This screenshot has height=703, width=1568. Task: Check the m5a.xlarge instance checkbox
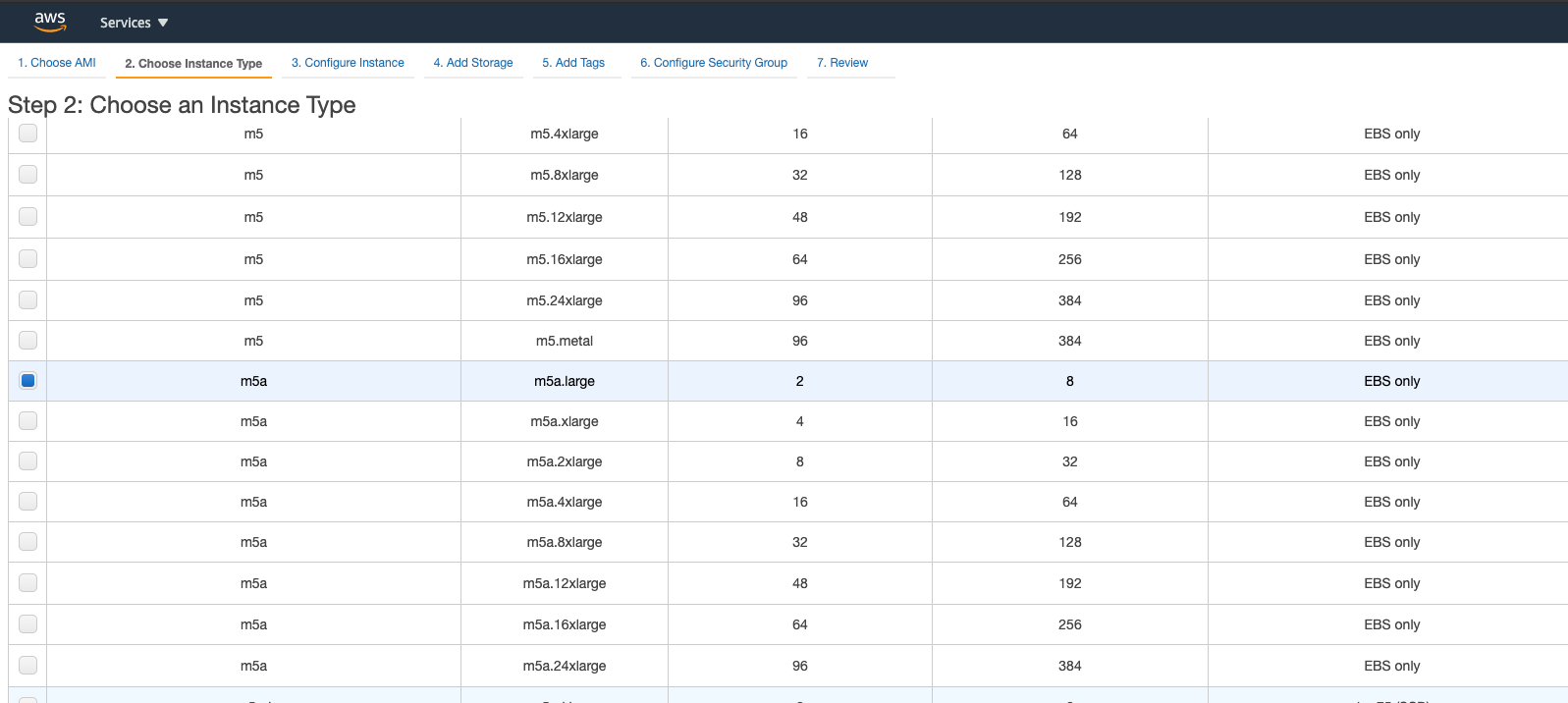tap(28, 420)
